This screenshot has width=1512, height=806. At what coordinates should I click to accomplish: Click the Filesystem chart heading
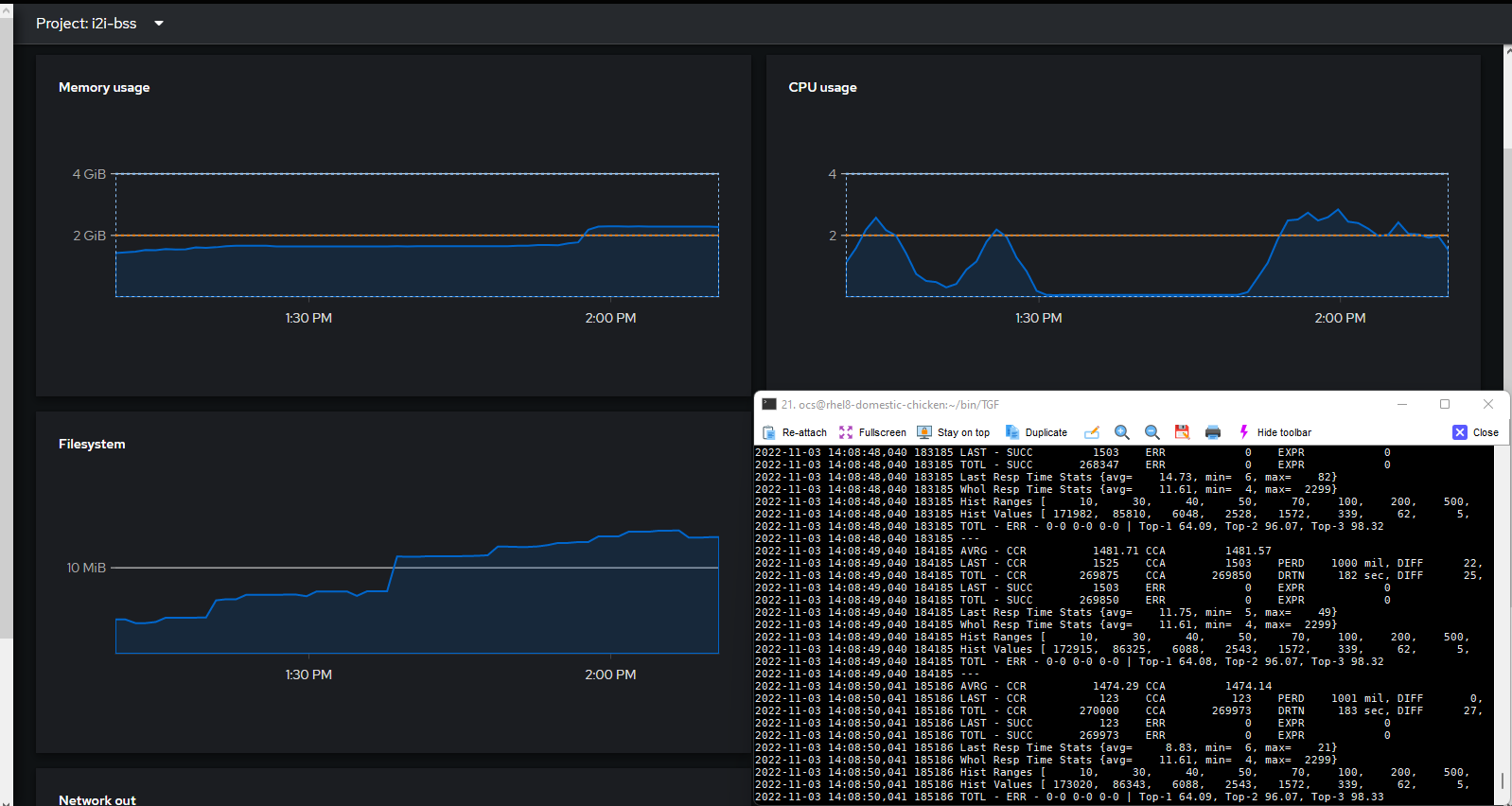92,444
